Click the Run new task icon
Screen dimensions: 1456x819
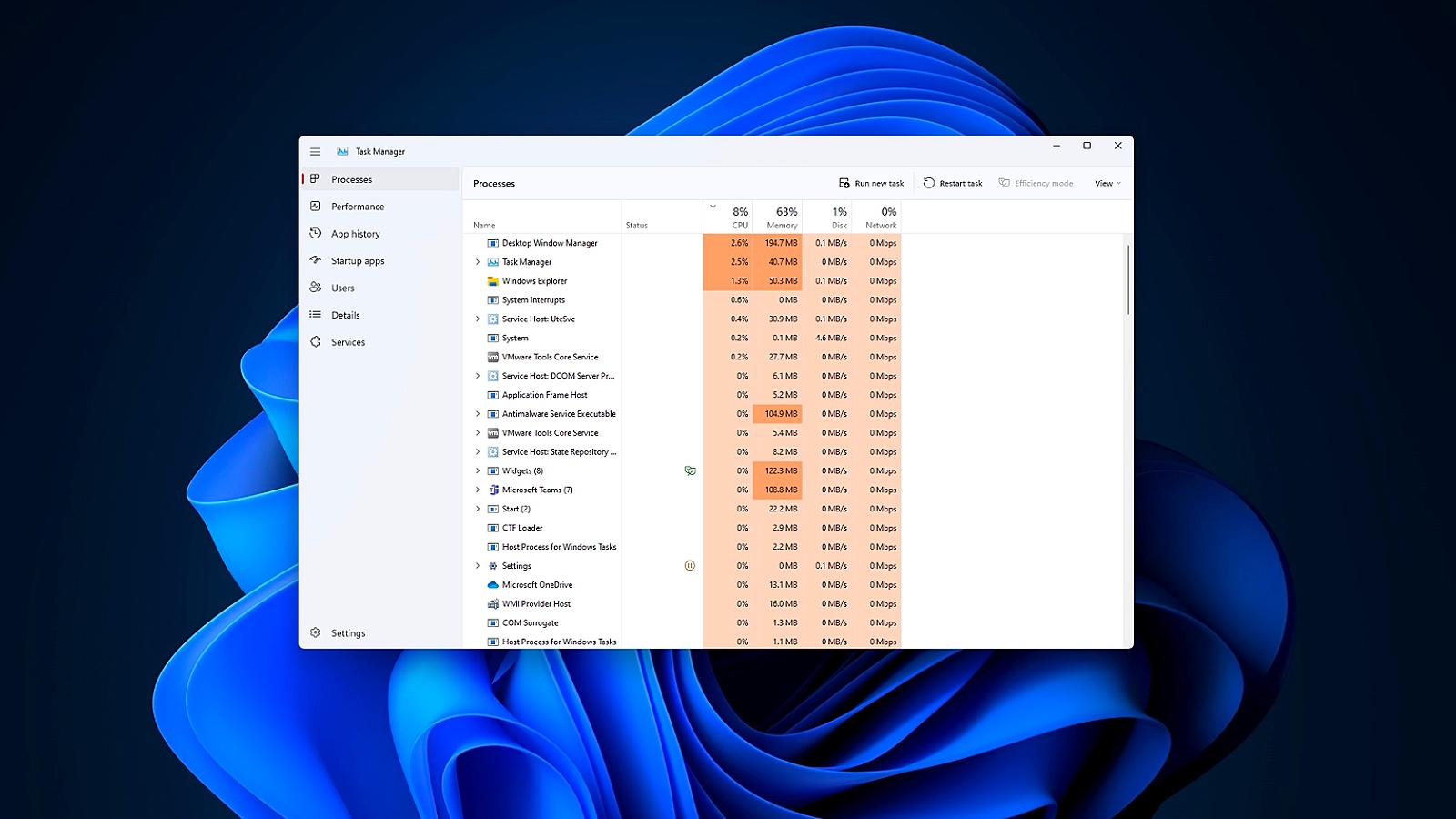pyautogui.click(x=844, y=183)
